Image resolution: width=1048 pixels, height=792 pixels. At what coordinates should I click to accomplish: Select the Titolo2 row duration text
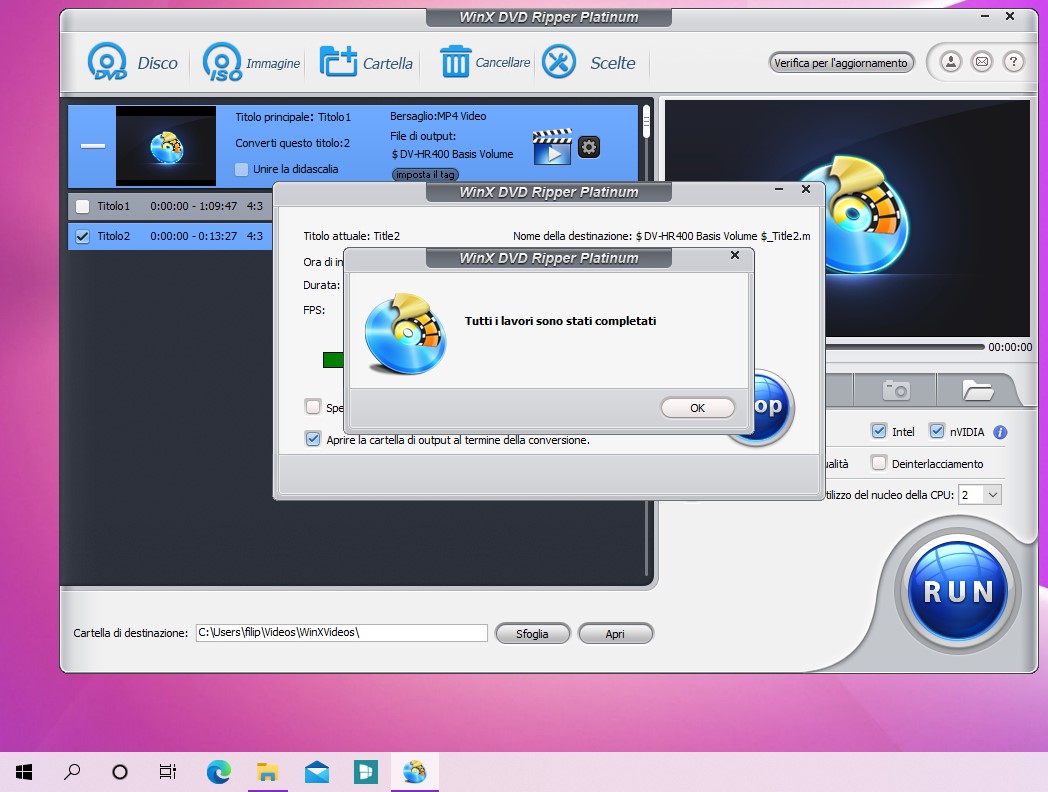click(x=194, y=236)
